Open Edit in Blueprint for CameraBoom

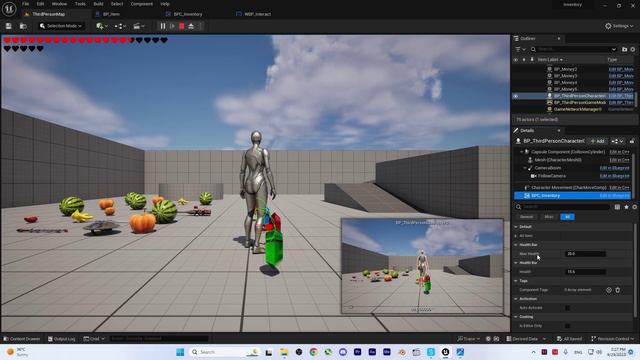(x=614, y=168)
